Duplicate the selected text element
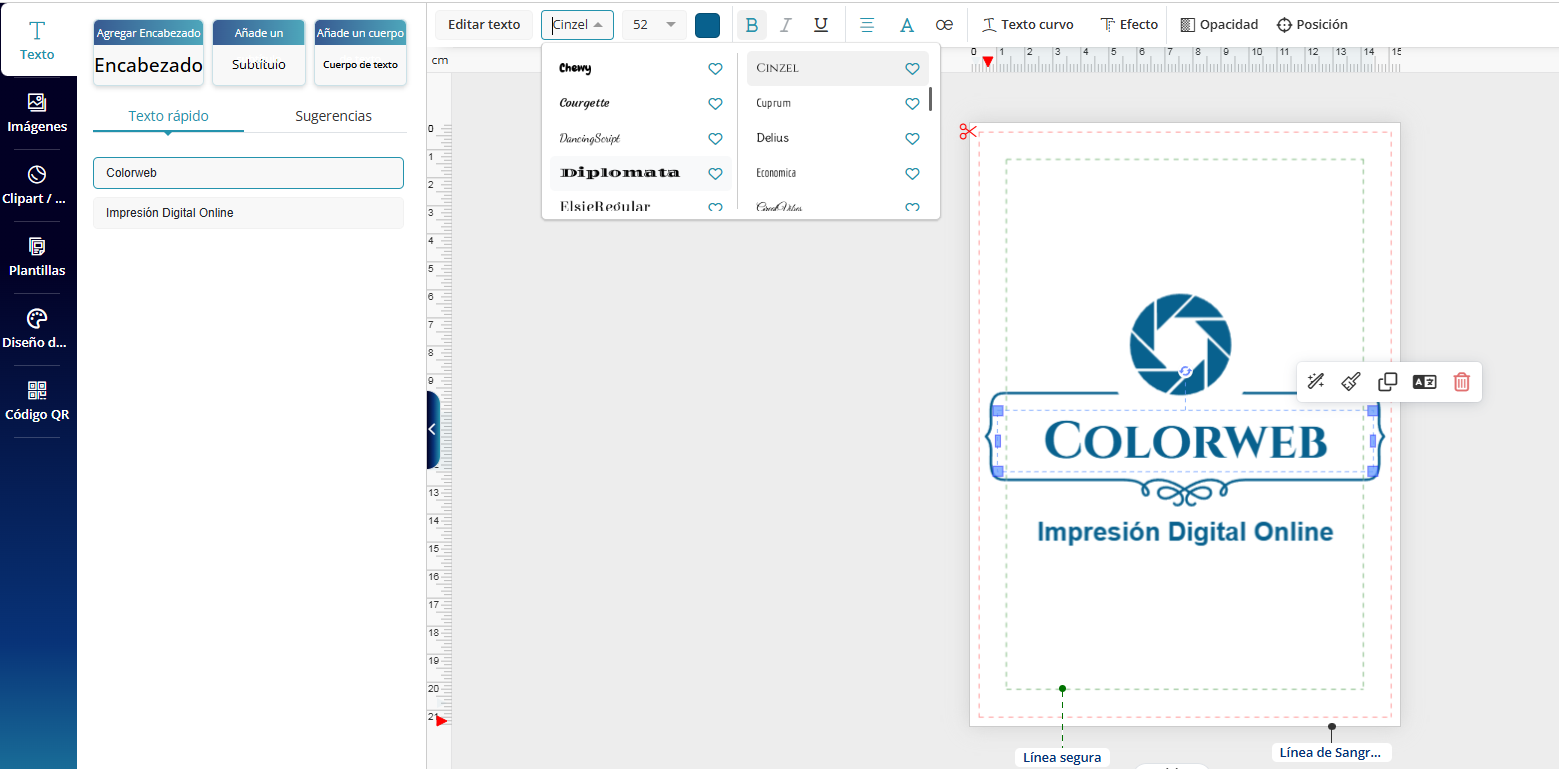Screen dimensions: 1559x769 1387,382
